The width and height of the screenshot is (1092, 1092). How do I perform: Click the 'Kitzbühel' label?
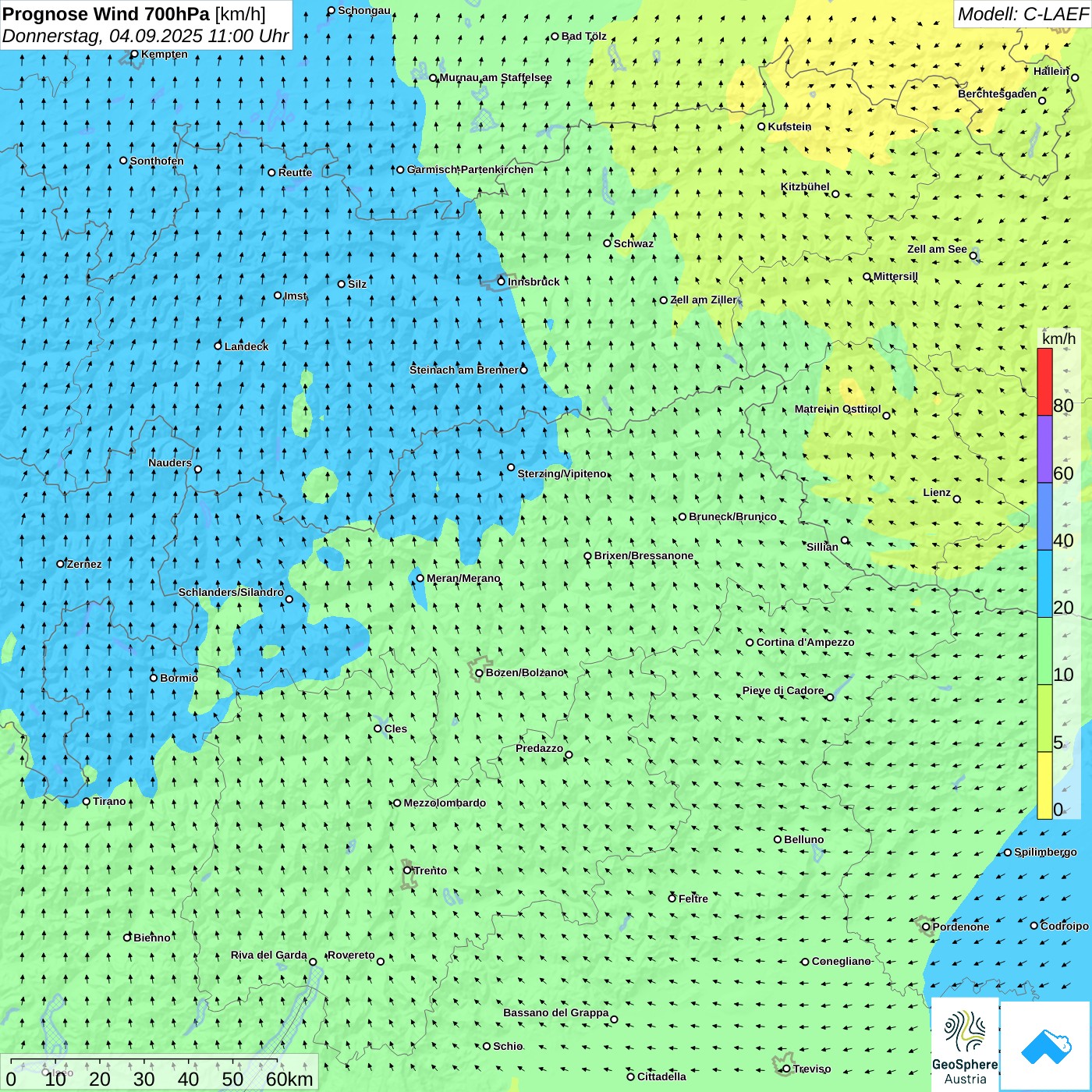805,186
